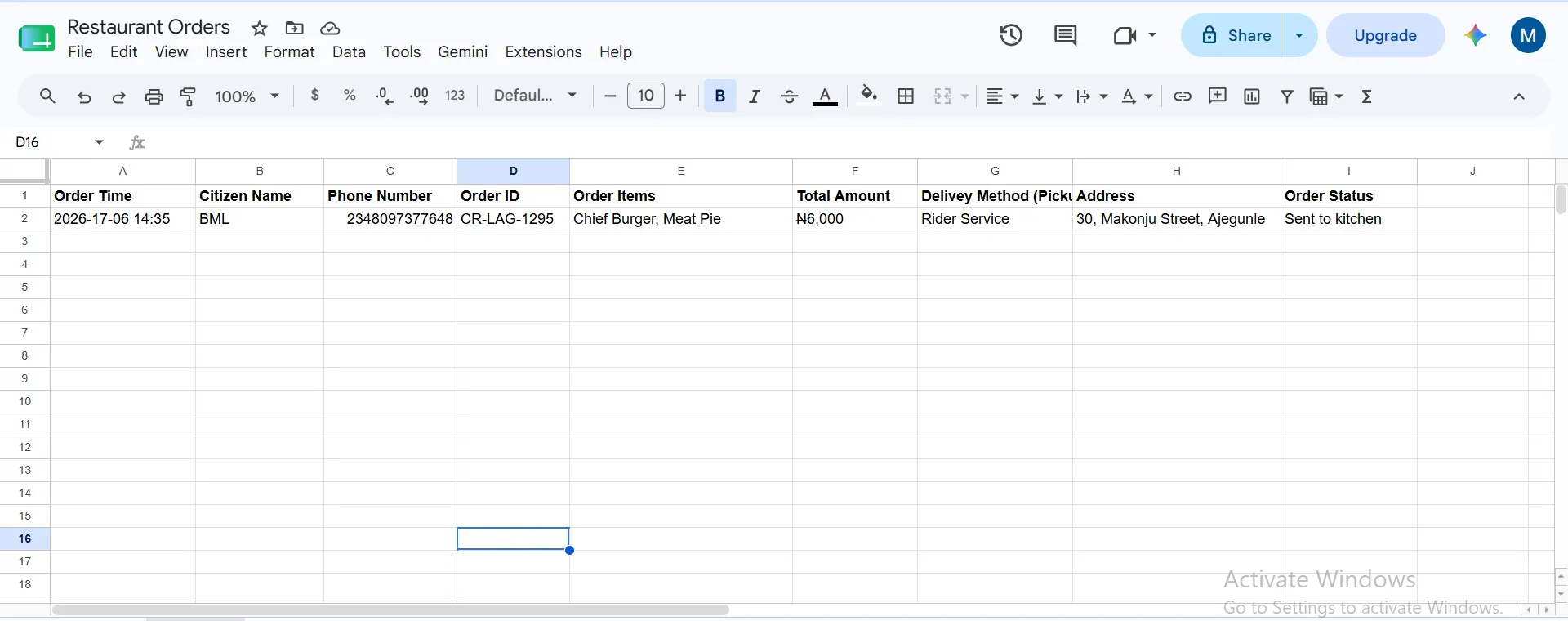This screenshot has height=621, width=1568.
Task: Click the insert chart icon
Action: tap(1252, 96)
